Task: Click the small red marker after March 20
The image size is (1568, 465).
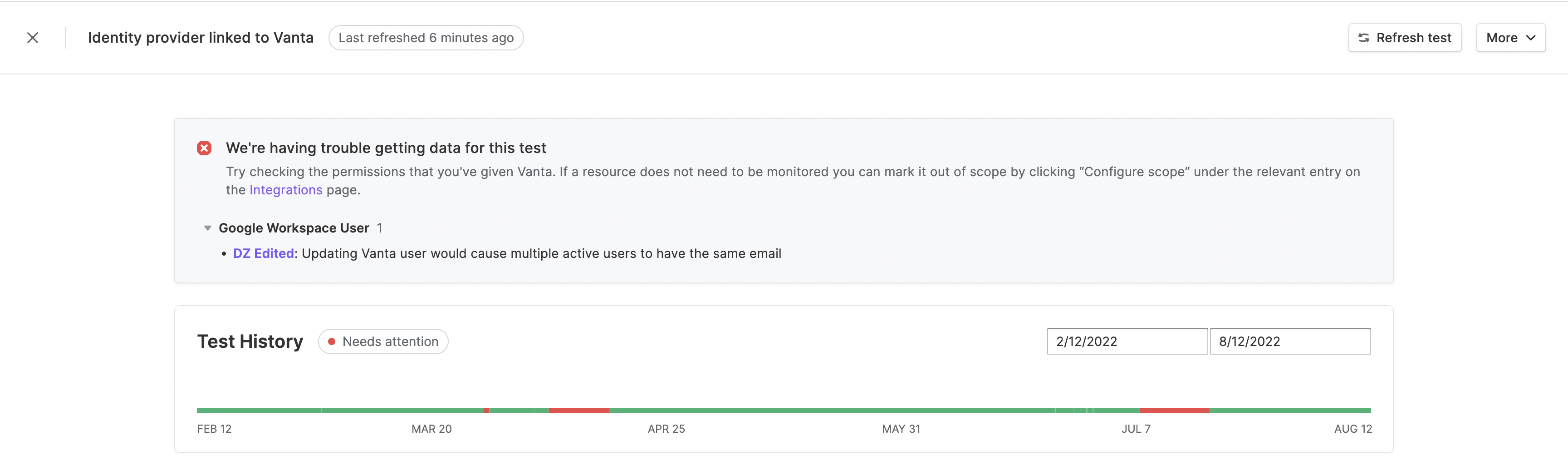Action: coord(486,411)
